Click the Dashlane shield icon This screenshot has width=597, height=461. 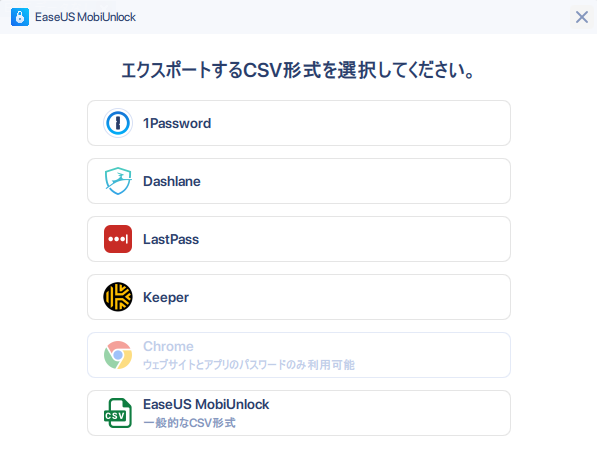[118, 181]
